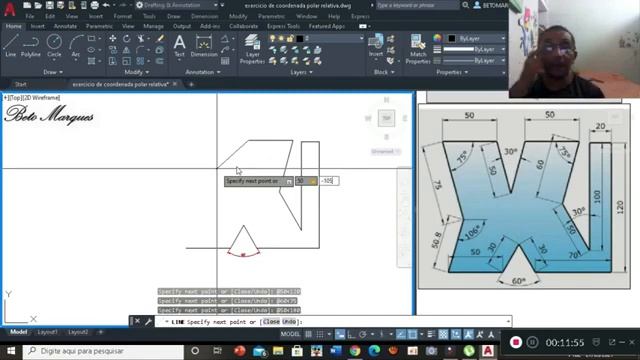
Task: Select the Dimension tool
Action: (x=204, y=46)
